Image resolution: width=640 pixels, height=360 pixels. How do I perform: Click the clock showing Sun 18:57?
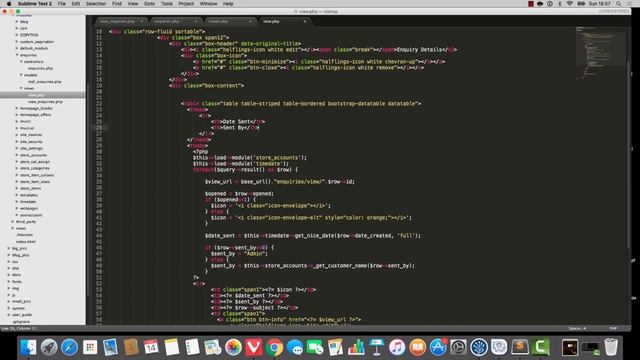tap(600, 4)
